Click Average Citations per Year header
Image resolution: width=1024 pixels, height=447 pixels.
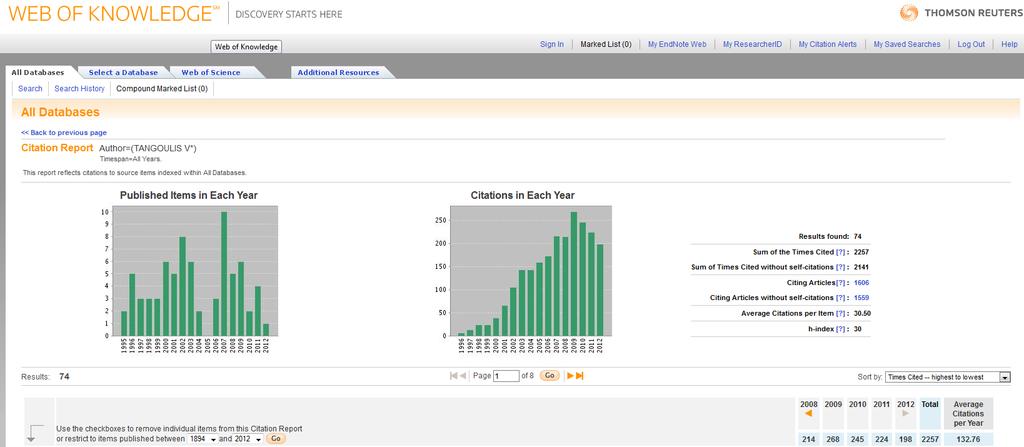click(x=968, y=413)
